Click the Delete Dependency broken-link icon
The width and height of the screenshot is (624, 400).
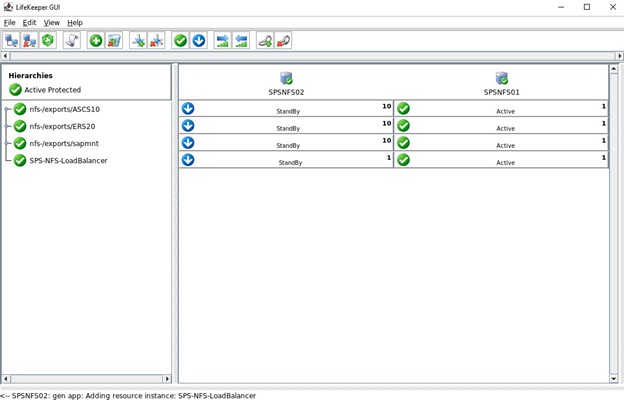[283, 41]
